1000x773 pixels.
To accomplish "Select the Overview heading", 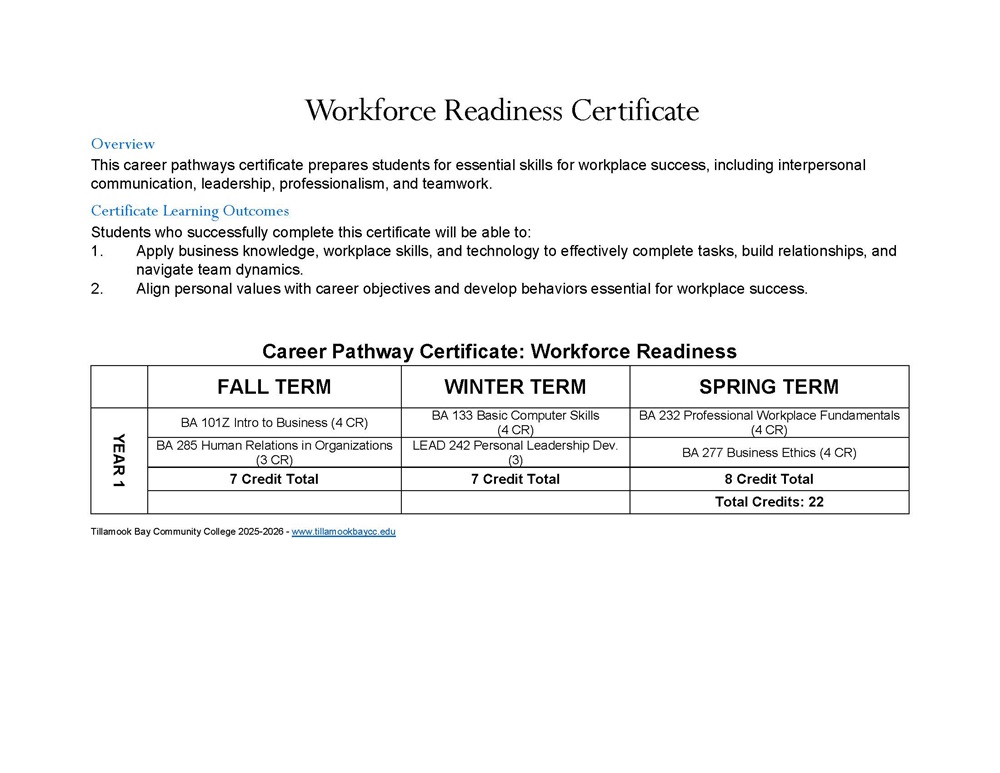I will (123, 144).
